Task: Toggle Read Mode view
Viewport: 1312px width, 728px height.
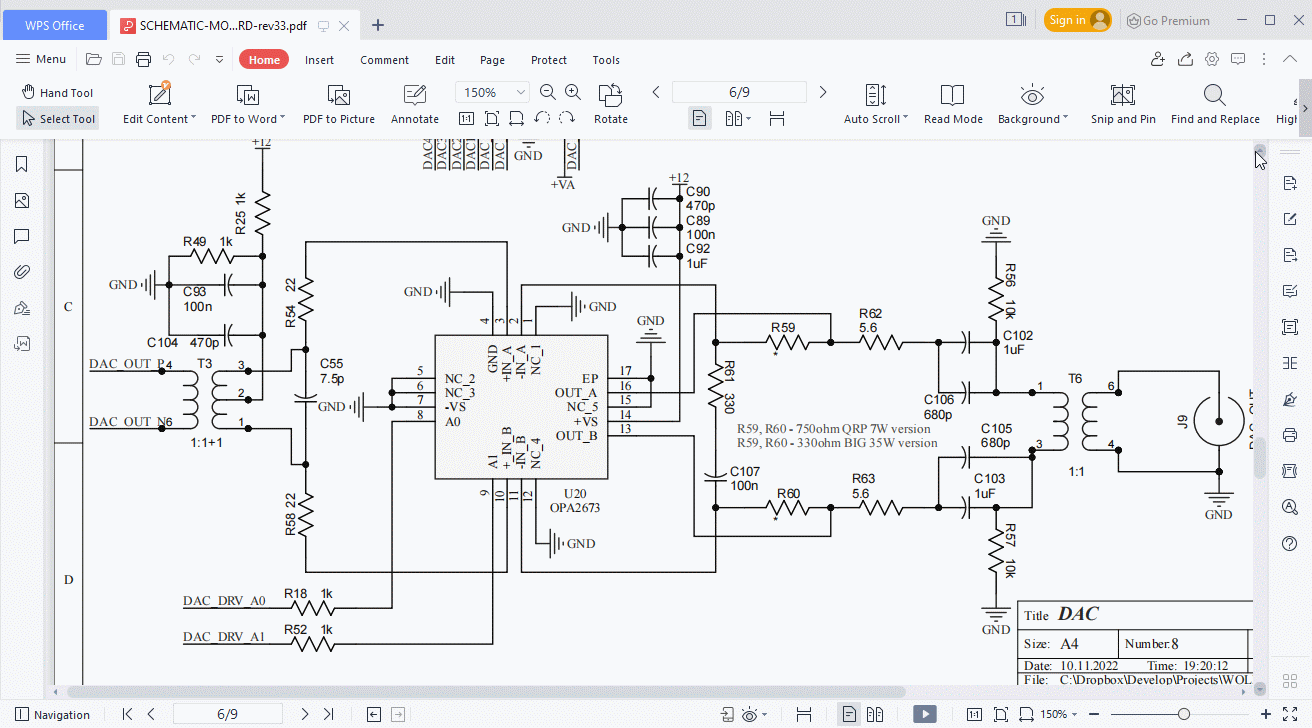Action: (952, 105)
